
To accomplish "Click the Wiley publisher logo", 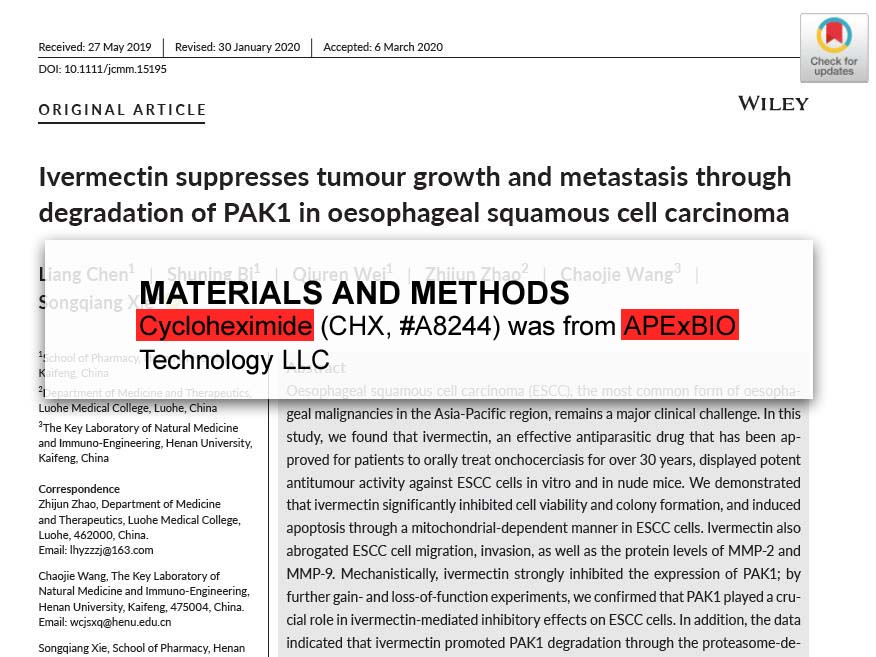I will pyautogui.click(x=772, y=103).
